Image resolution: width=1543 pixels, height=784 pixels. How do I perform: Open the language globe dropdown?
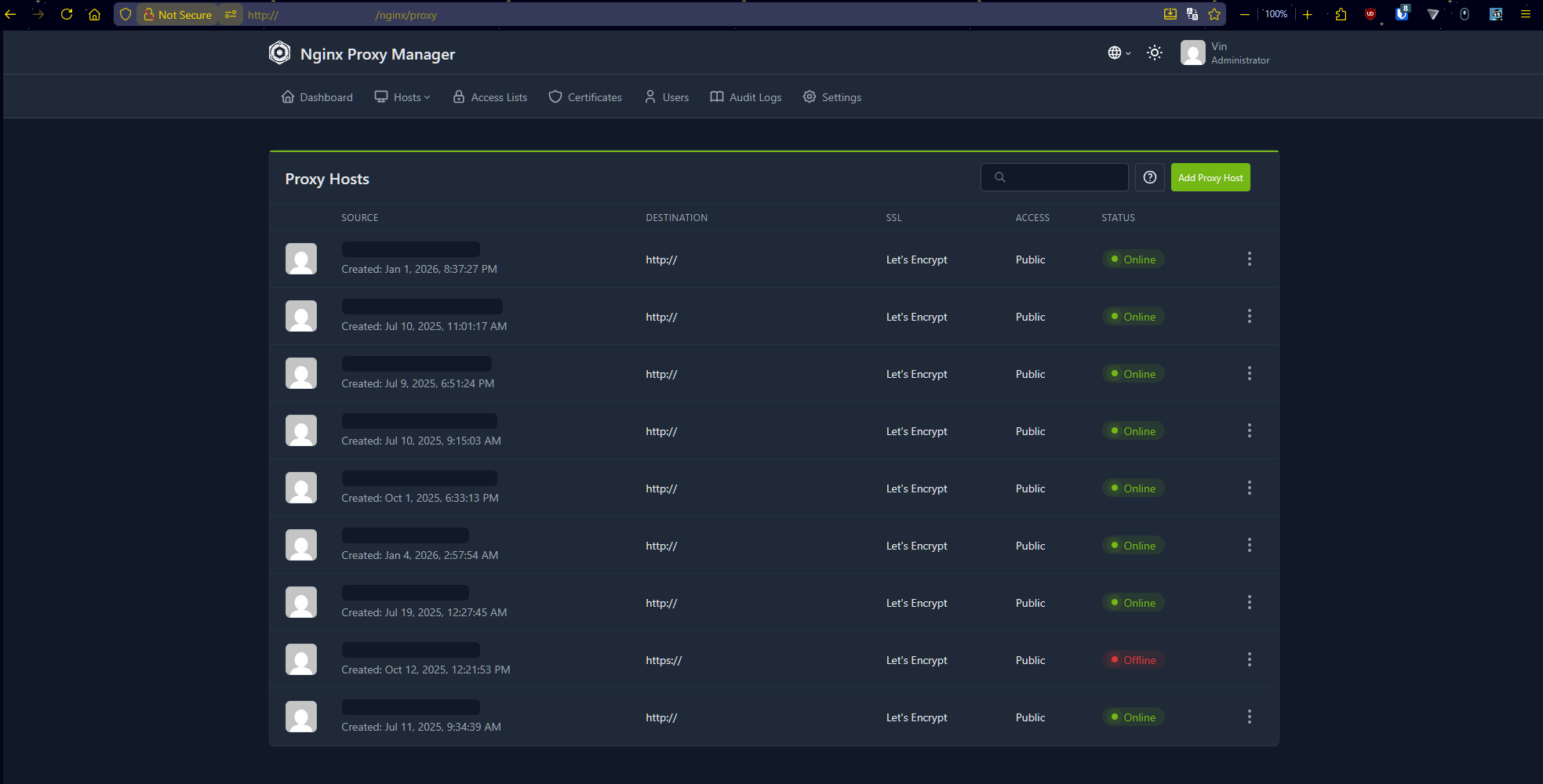[1118, 53]
